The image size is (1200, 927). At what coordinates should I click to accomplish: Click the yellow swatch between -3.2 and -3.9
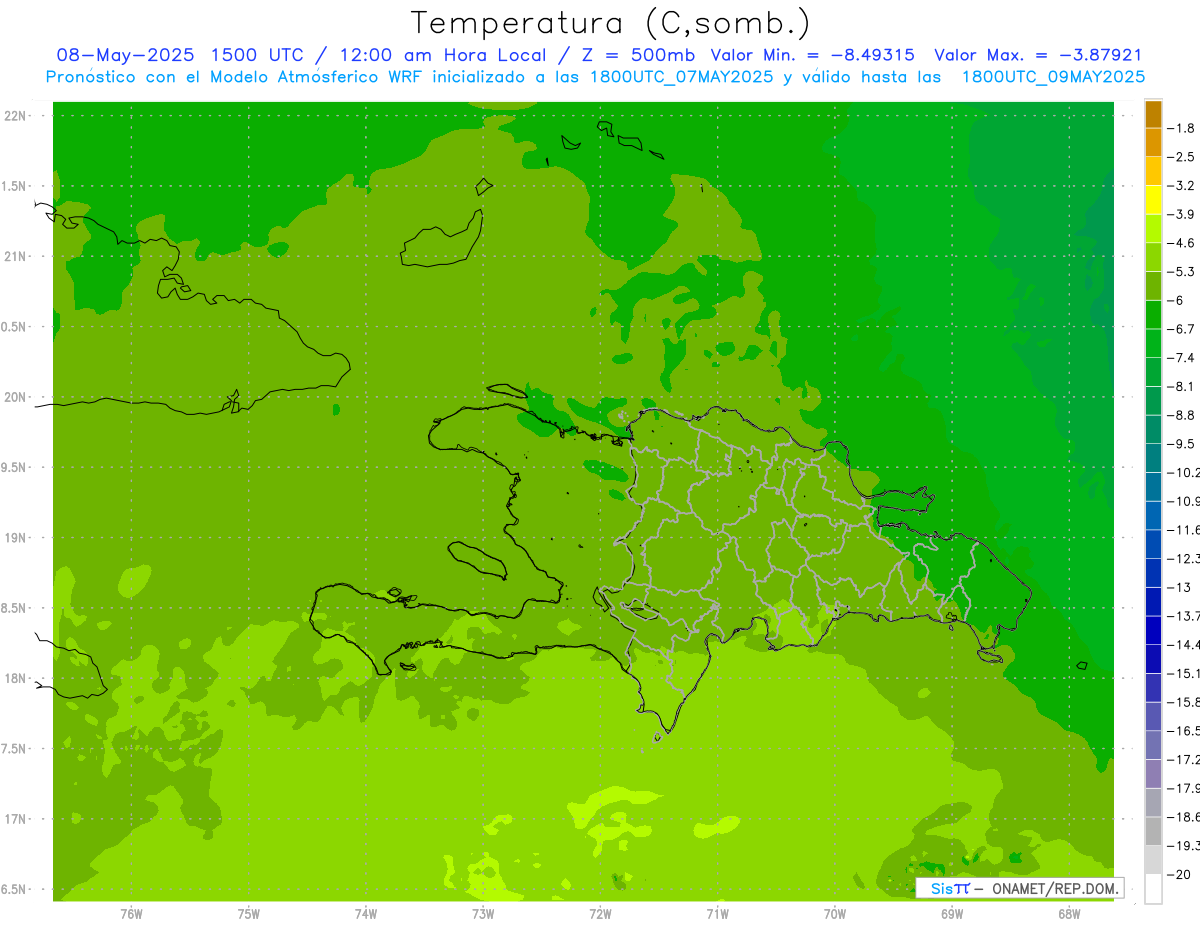coord(1153,200)
